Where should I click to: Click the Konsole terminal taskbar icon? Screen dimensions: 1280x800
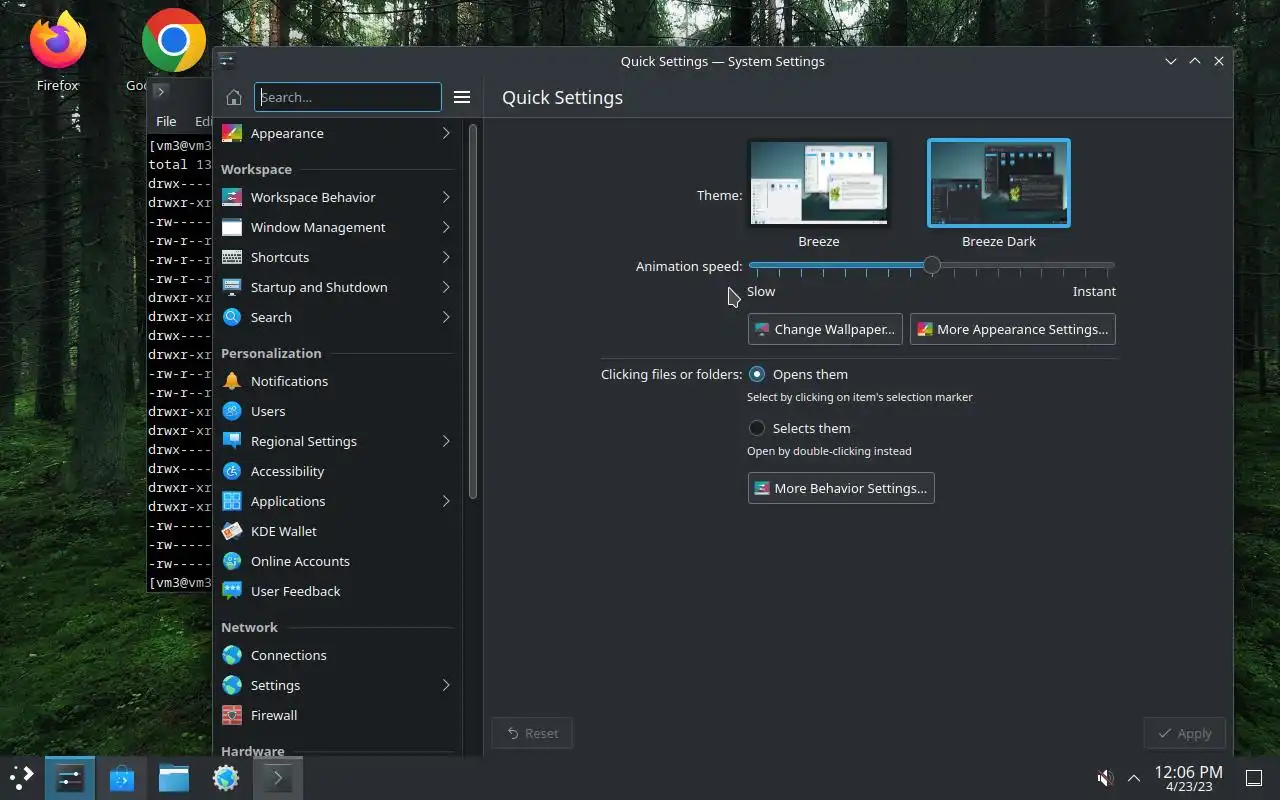[278, 777]
